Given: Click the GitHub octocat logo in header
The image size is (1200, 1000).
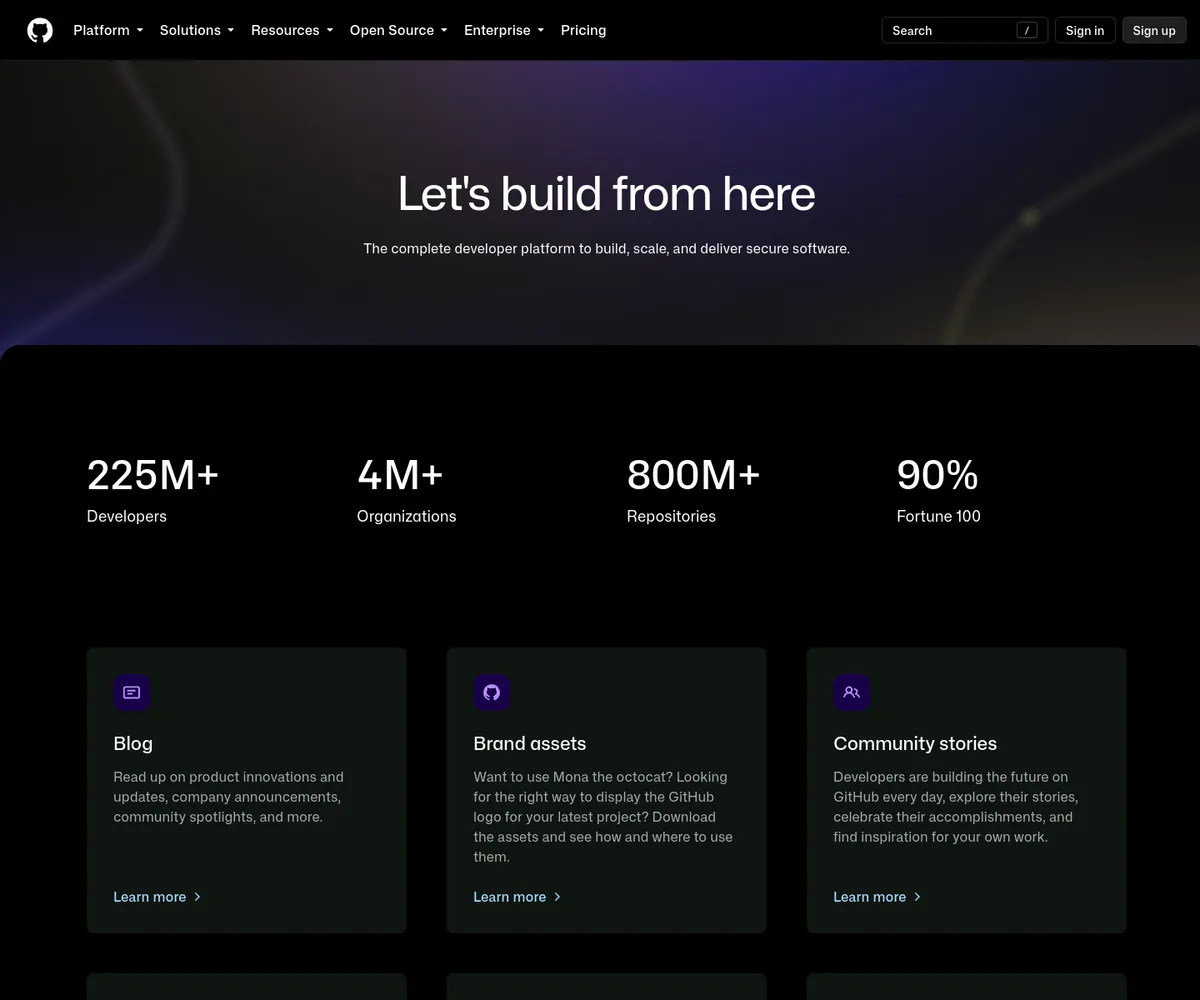Looking at the screenshot, I should 40,30.
